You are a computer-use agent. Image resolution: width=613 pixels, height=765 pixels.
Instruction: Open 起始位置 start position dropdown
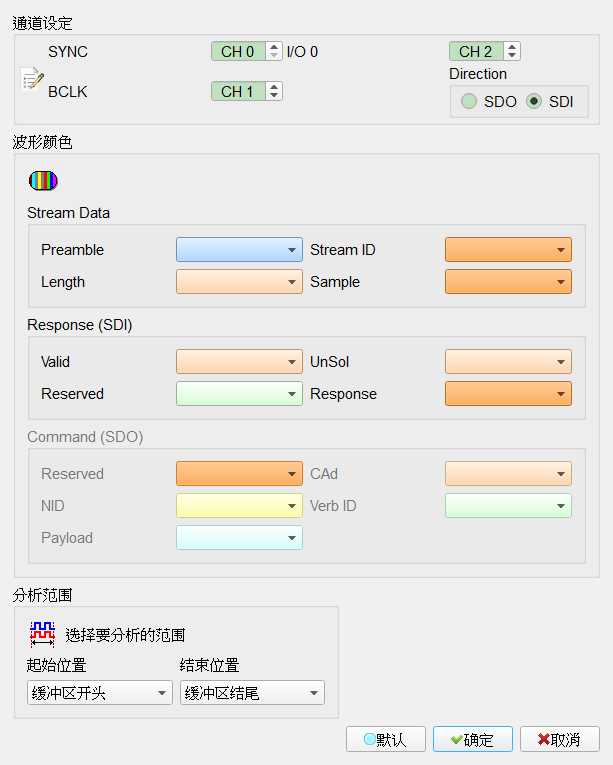point(100,693)
